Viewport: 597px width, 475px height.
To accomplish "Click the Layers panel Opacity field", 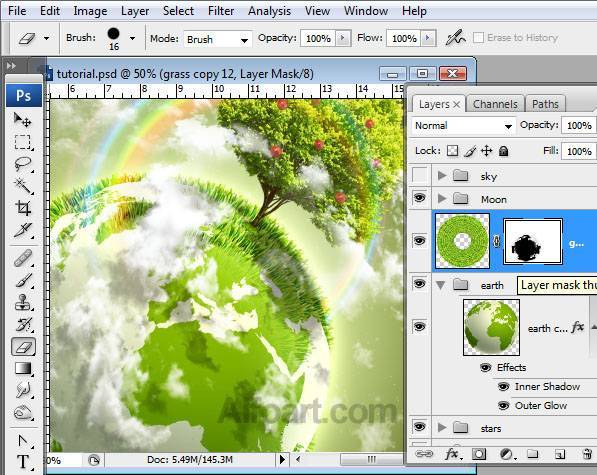I will [579, 126].
